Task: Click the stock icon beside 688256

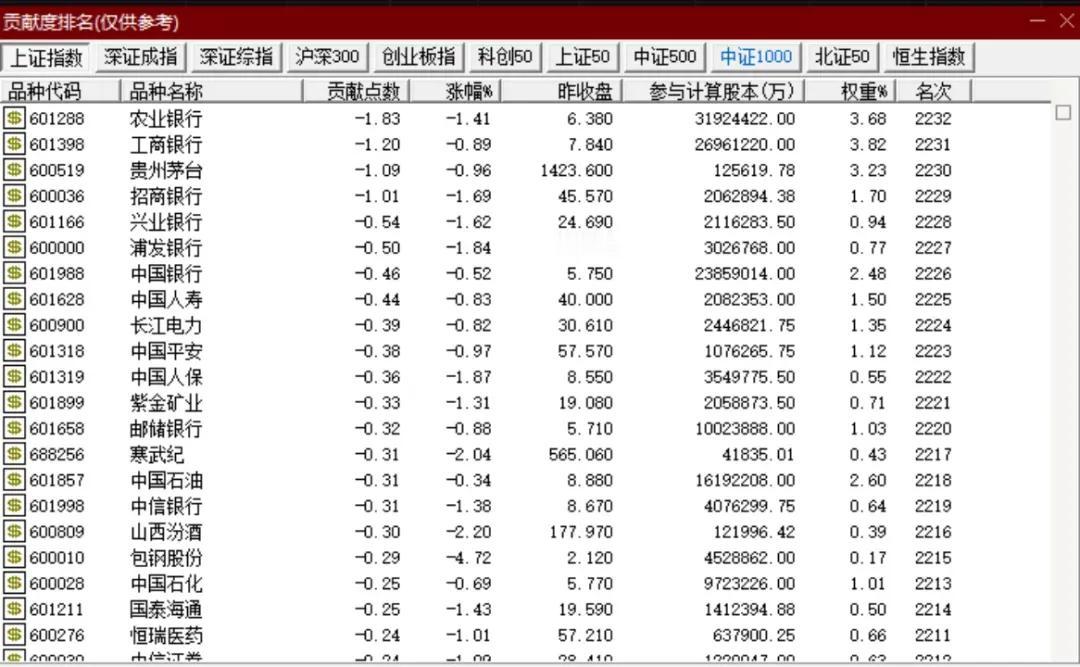Action: click(14, 454)
